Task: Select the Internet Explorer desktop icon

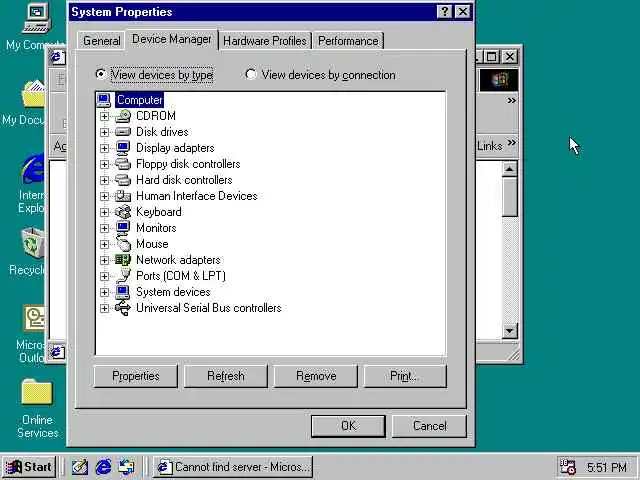Action: tap(33, 168)
